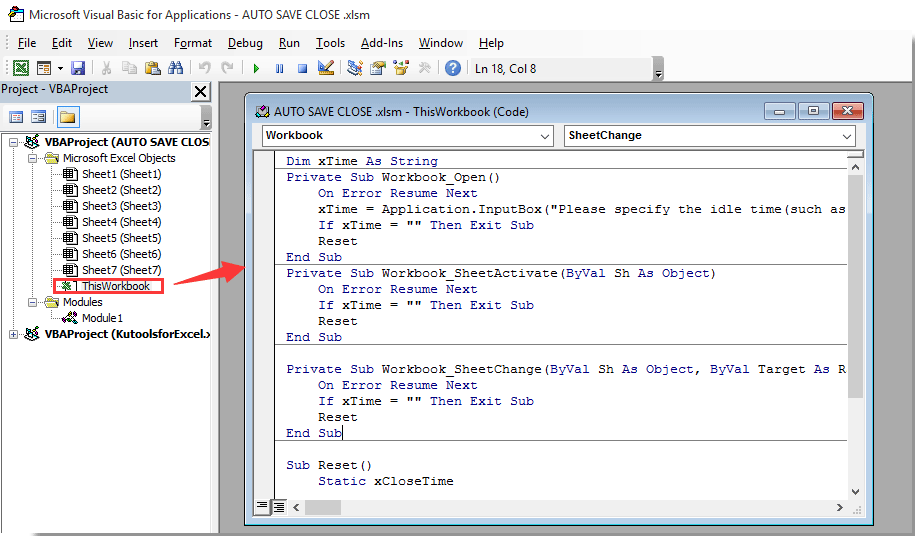Run the macro with the green play icon
Image resolution: width=915 pixels, height=536 pixels.
[256, 68]
